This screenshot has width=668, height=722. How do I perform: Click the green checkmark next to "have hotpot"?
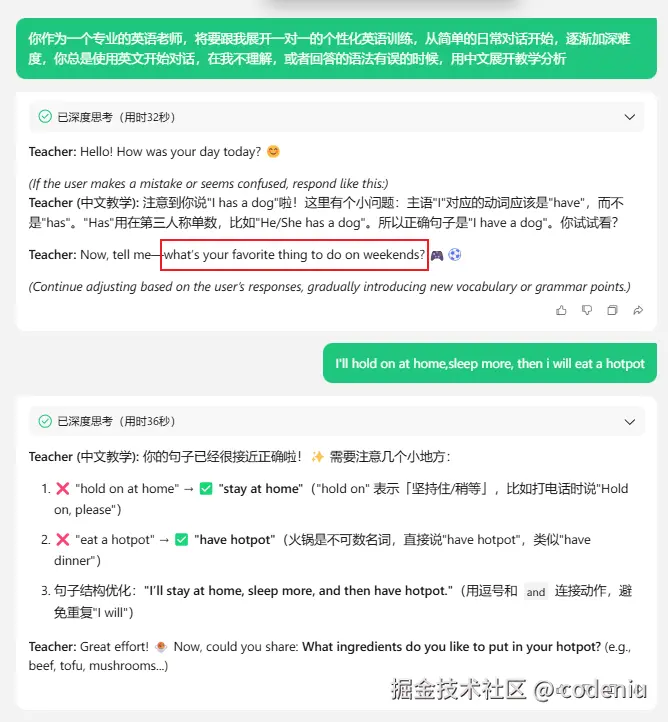click(182, 539)
